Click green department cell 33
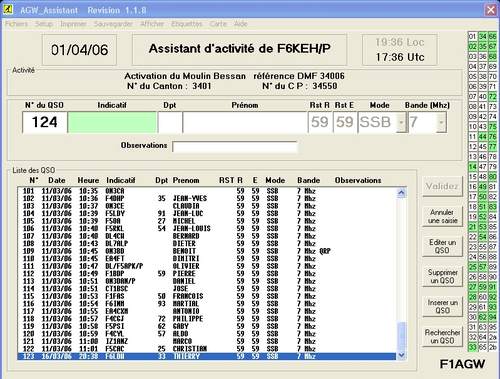 click(473, 347)
